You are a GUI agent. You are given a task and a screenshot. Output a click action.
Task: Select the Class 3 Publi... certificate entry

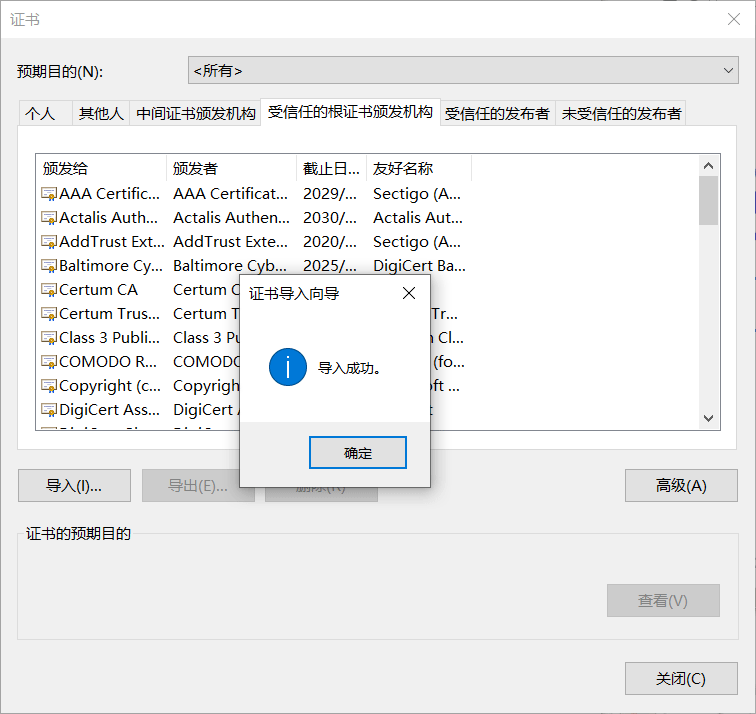tap(109, 337)
